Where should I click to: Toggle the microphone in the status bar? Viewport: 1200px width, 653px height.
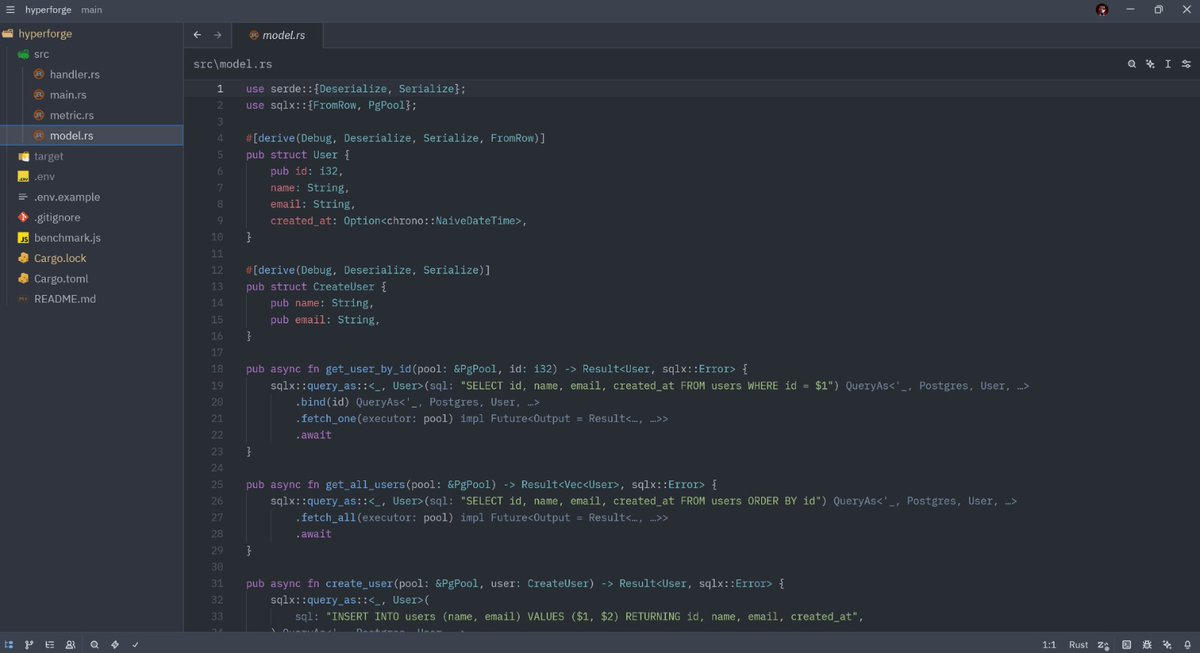point(1187,645)
